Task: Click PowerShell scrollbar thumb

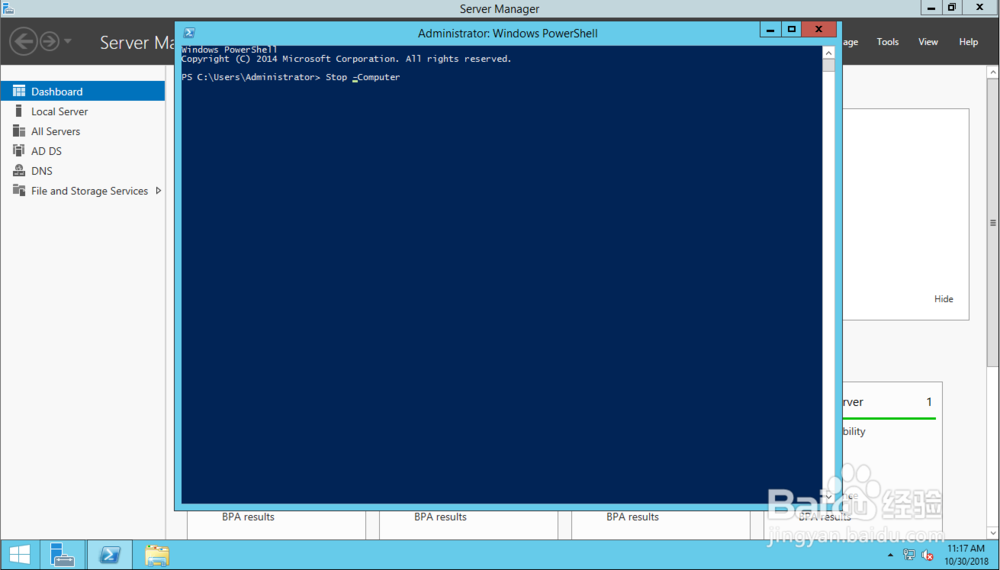Action: [x=828, y=66]
